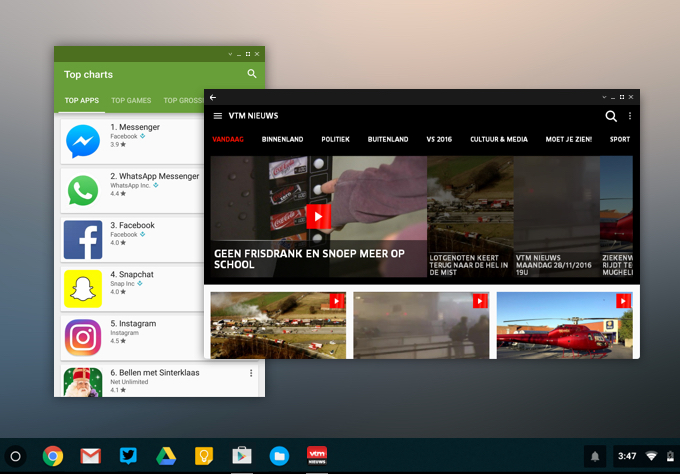Open 1. Messenger listing title

[135, 127]
